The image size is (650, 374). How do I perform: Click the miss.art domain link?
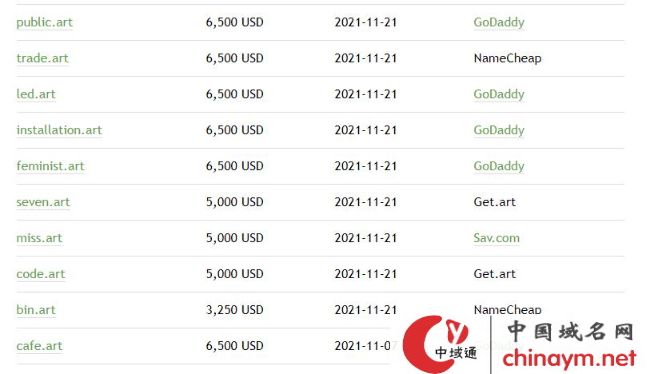coord(39,238)
